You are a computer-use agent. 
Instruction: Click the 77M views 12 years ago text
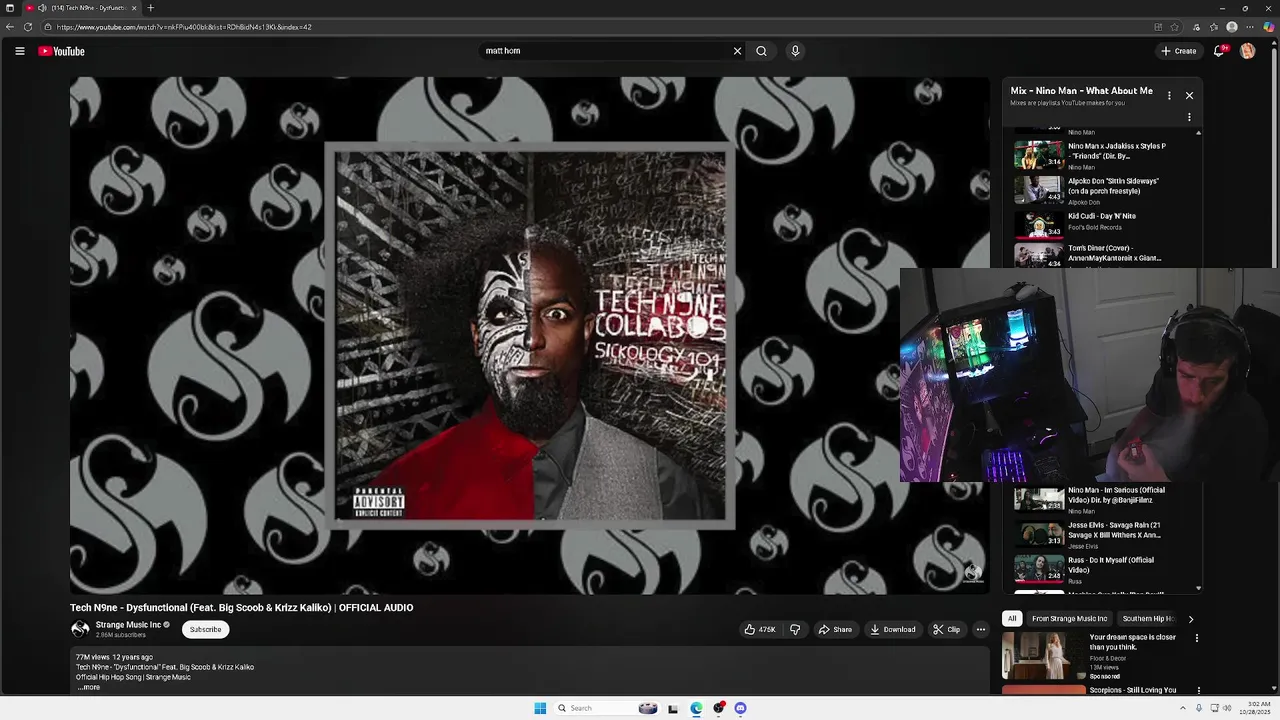[114, 657]
